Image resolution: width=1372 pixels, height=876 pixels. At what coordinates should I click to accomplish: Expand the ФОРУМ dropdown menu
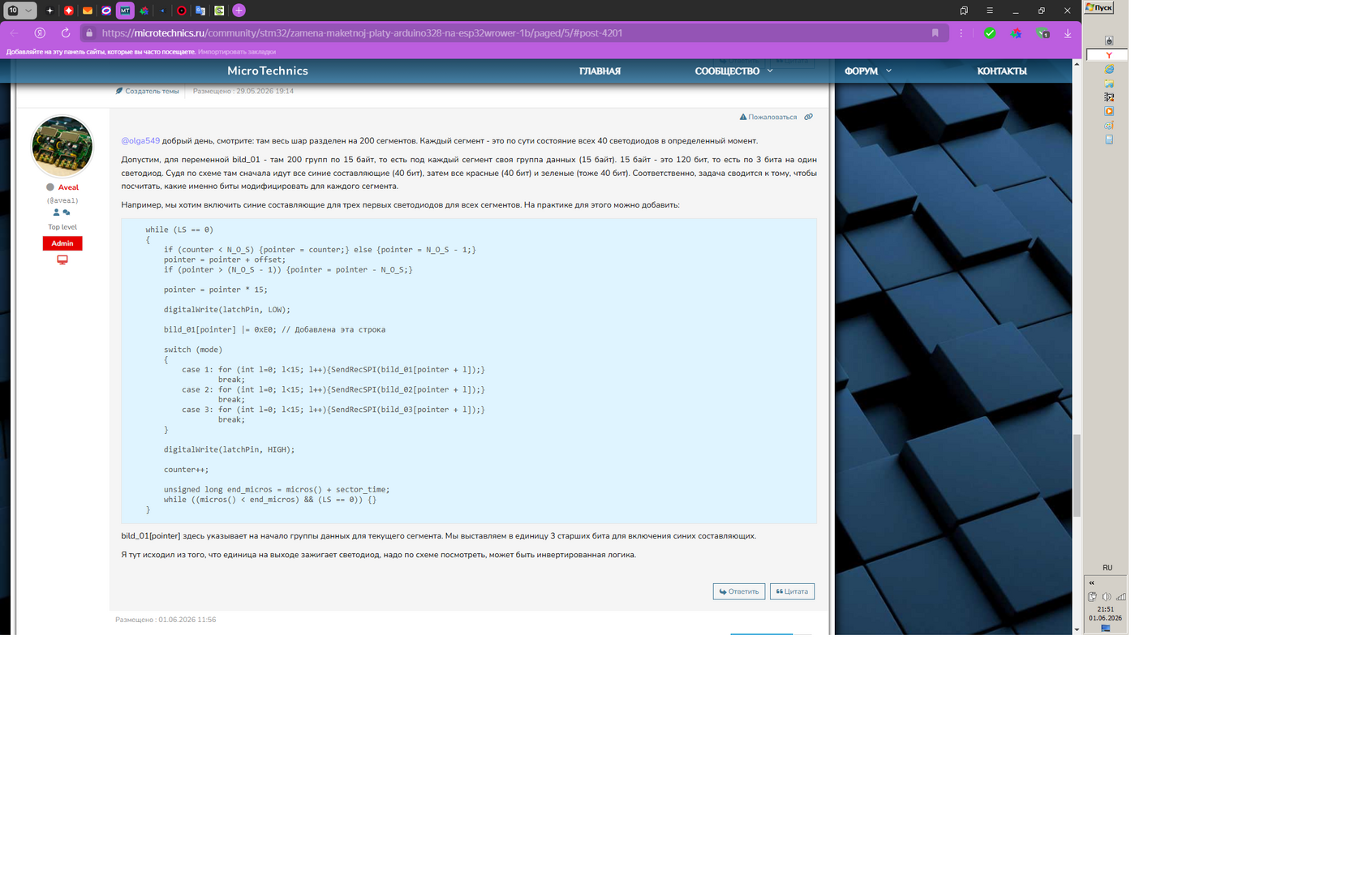867,71
